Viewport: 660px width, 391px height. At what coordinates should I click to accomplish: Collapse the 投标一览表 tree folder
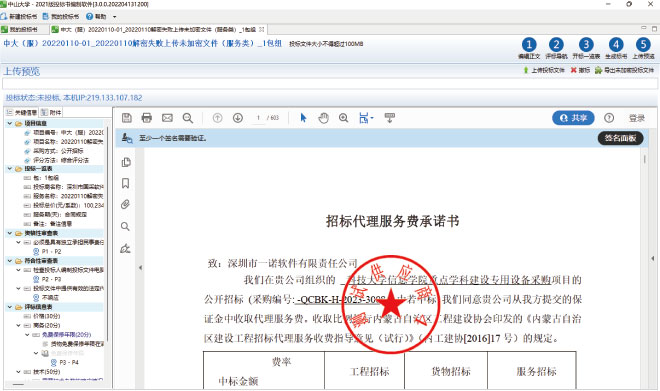pos(10,168)
